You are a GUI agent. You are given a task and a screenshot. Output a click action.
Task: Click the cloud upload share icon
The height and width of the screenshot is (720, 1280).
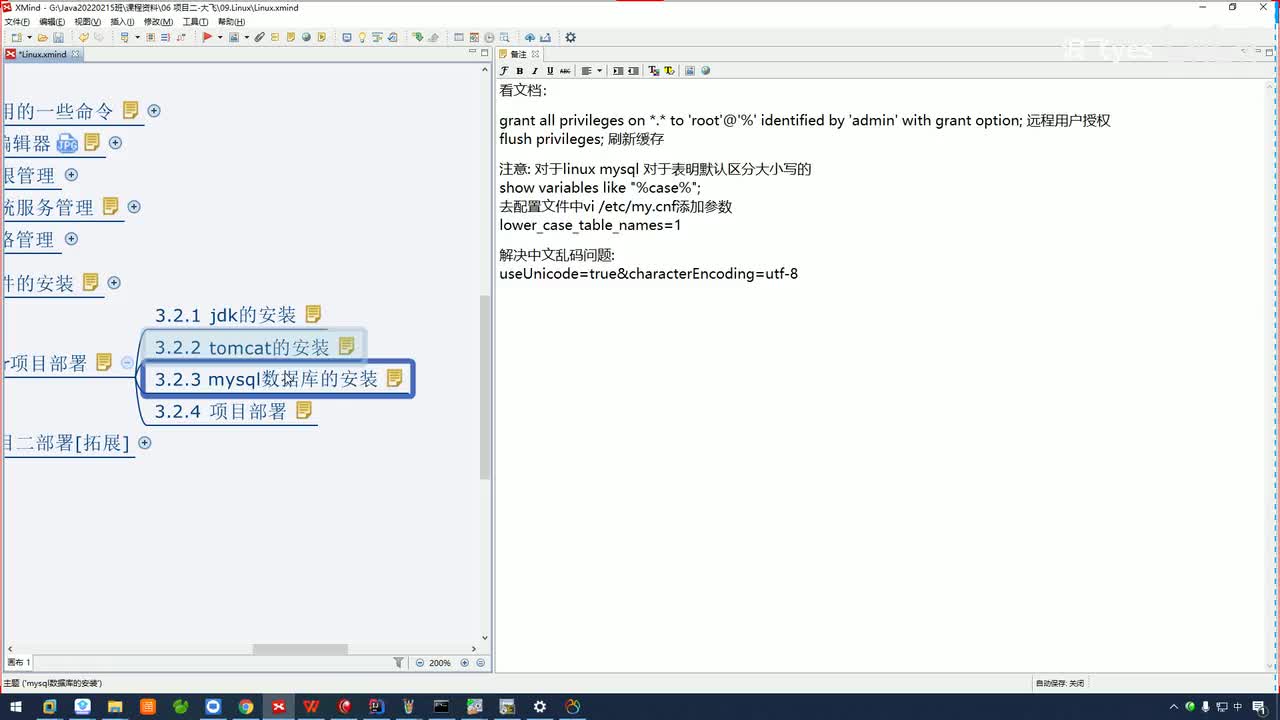click(x=530, y=38)
